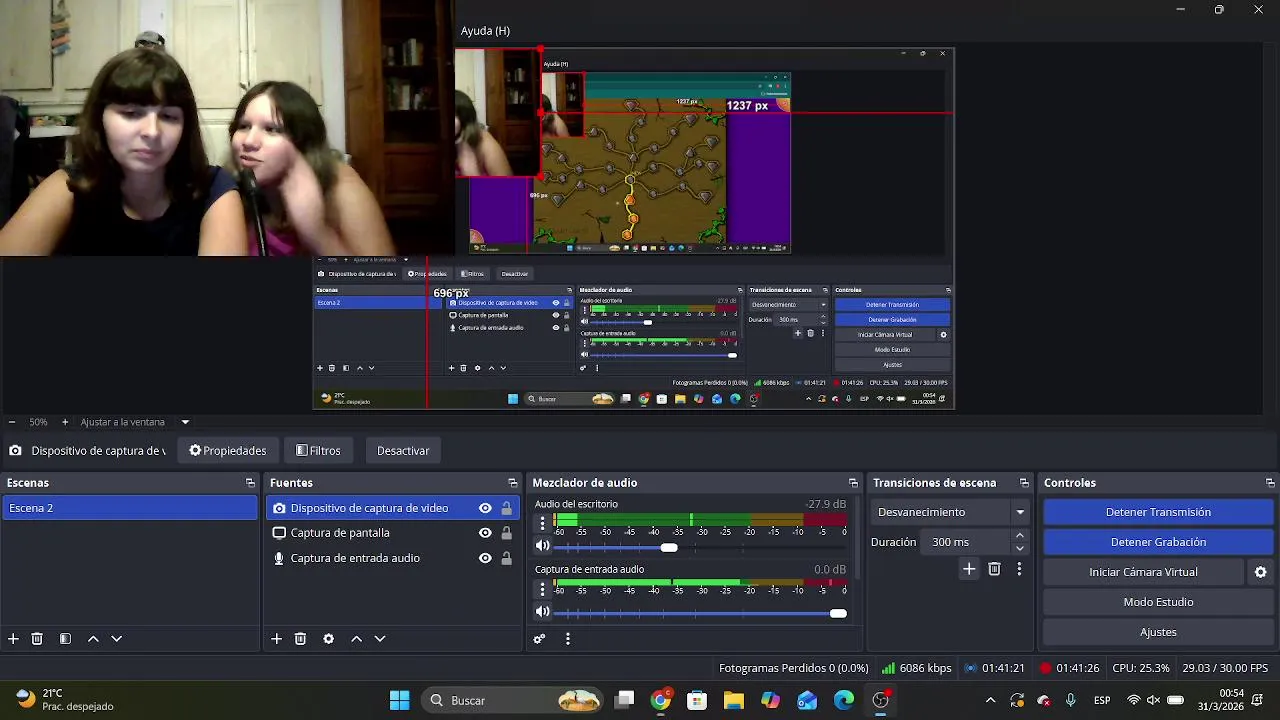Add a scene transition with plus icon

pos(969,569)
